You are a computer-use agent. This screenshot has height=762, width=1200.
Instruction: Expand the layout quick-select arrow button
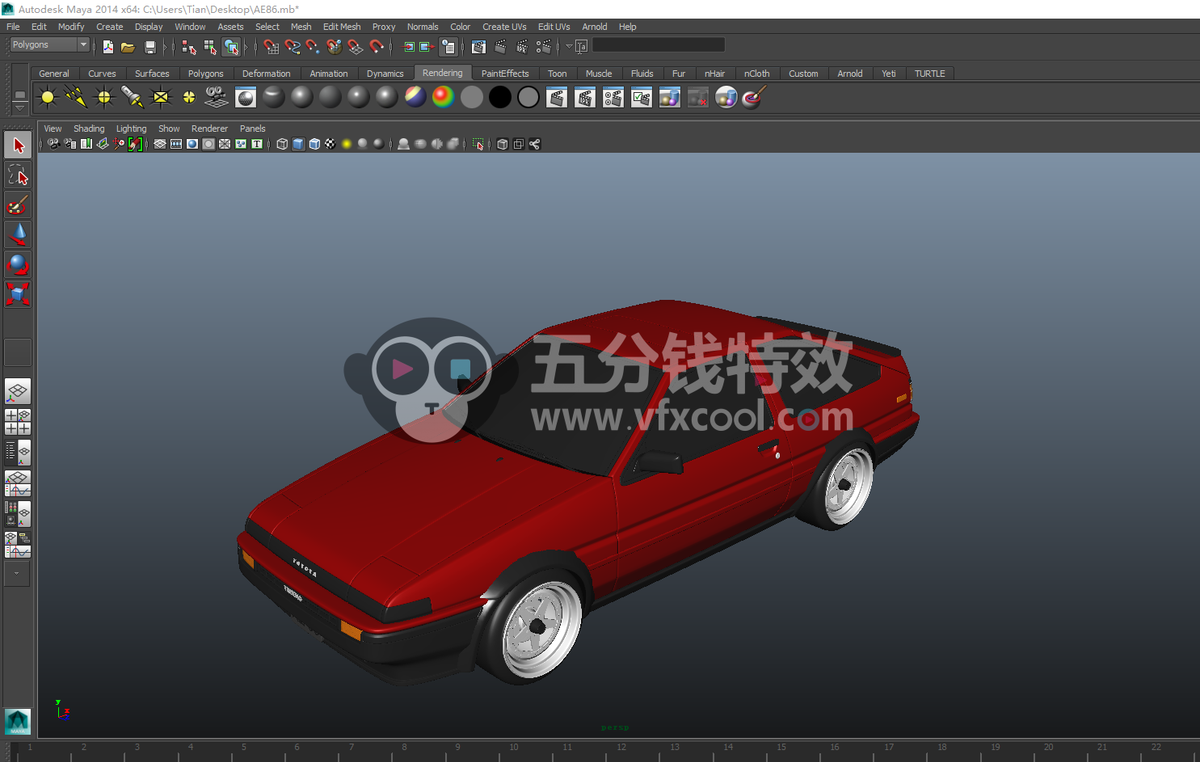18,574
